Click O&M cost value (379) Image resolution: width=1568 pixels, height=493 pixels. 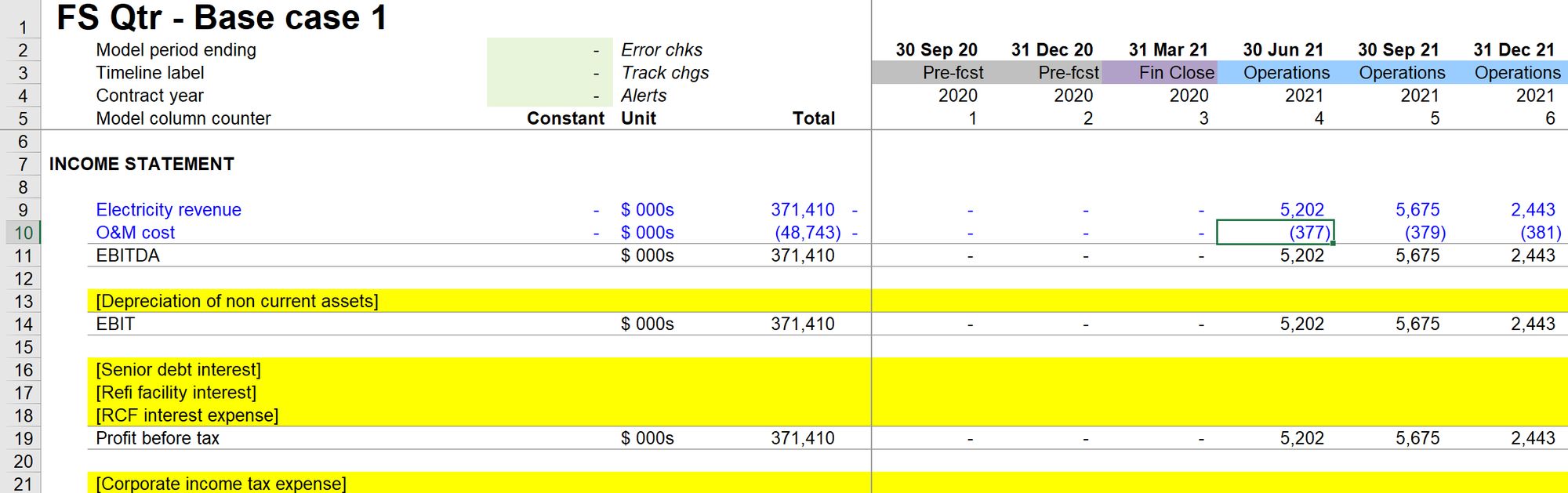[1425, 233]
